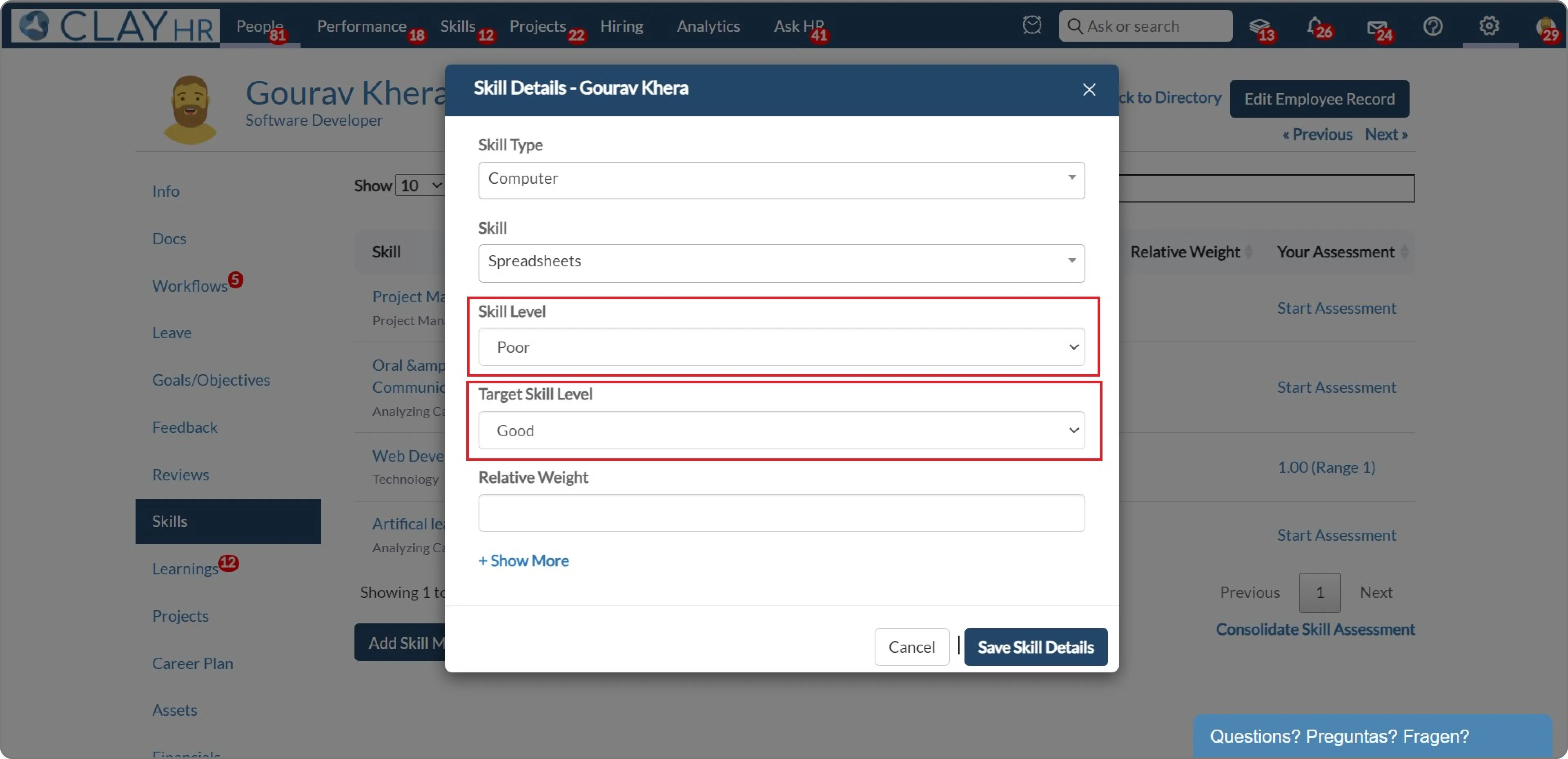Open the mail envelope icon
The width and height of the screenshot is (1568, 759).
coord(1376,27)
